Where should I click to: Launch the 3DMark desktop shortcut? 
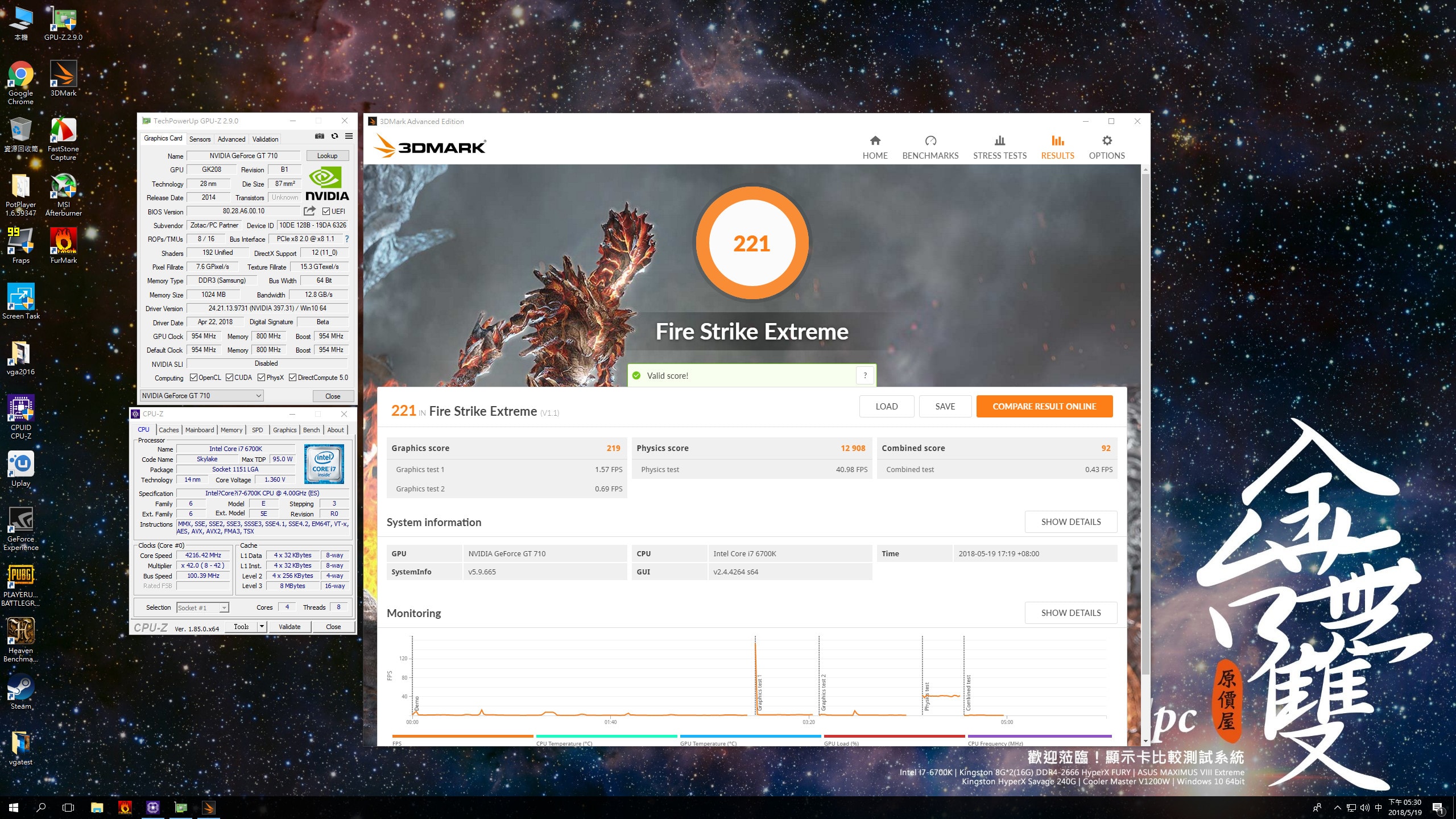coord(63,78)
